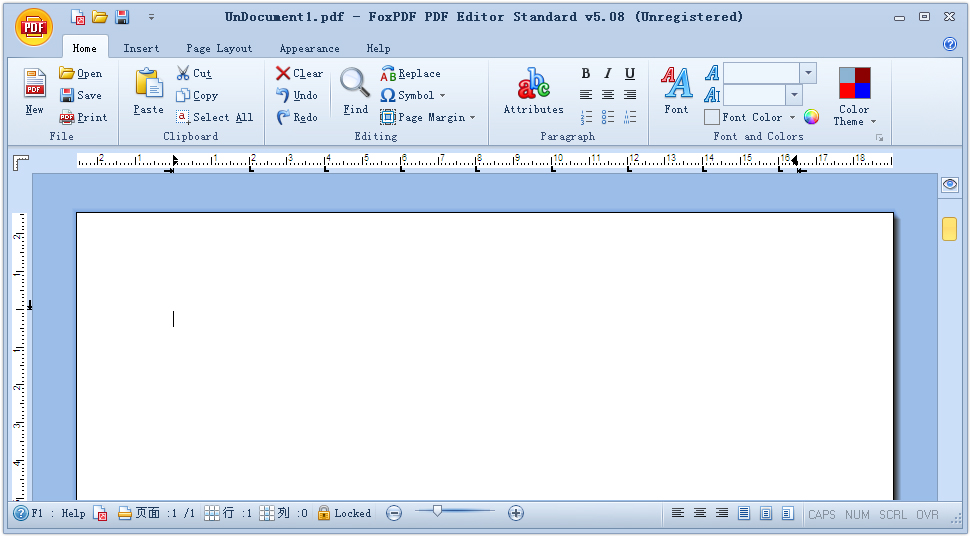Click the Color Theme four-color swatch

tap(855, 83)
